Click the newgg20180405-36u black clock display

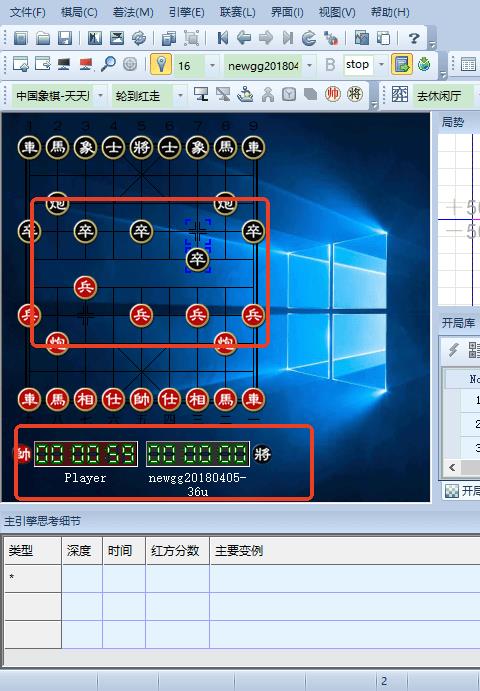[198, 454]
